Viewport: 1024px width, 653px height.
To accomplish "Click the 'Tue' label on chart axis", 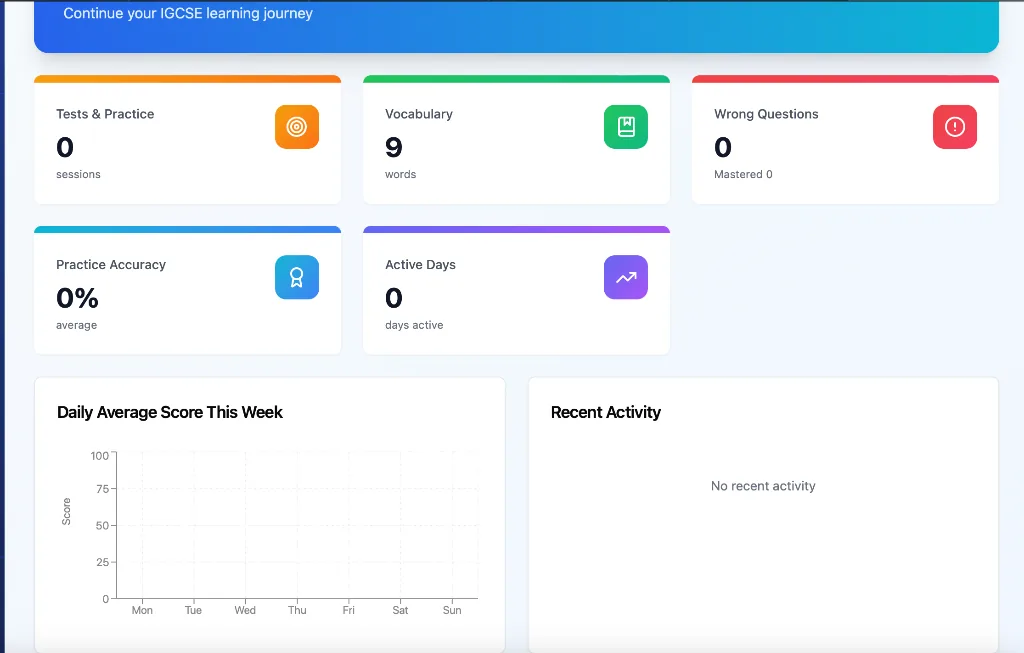I will 193,610.
